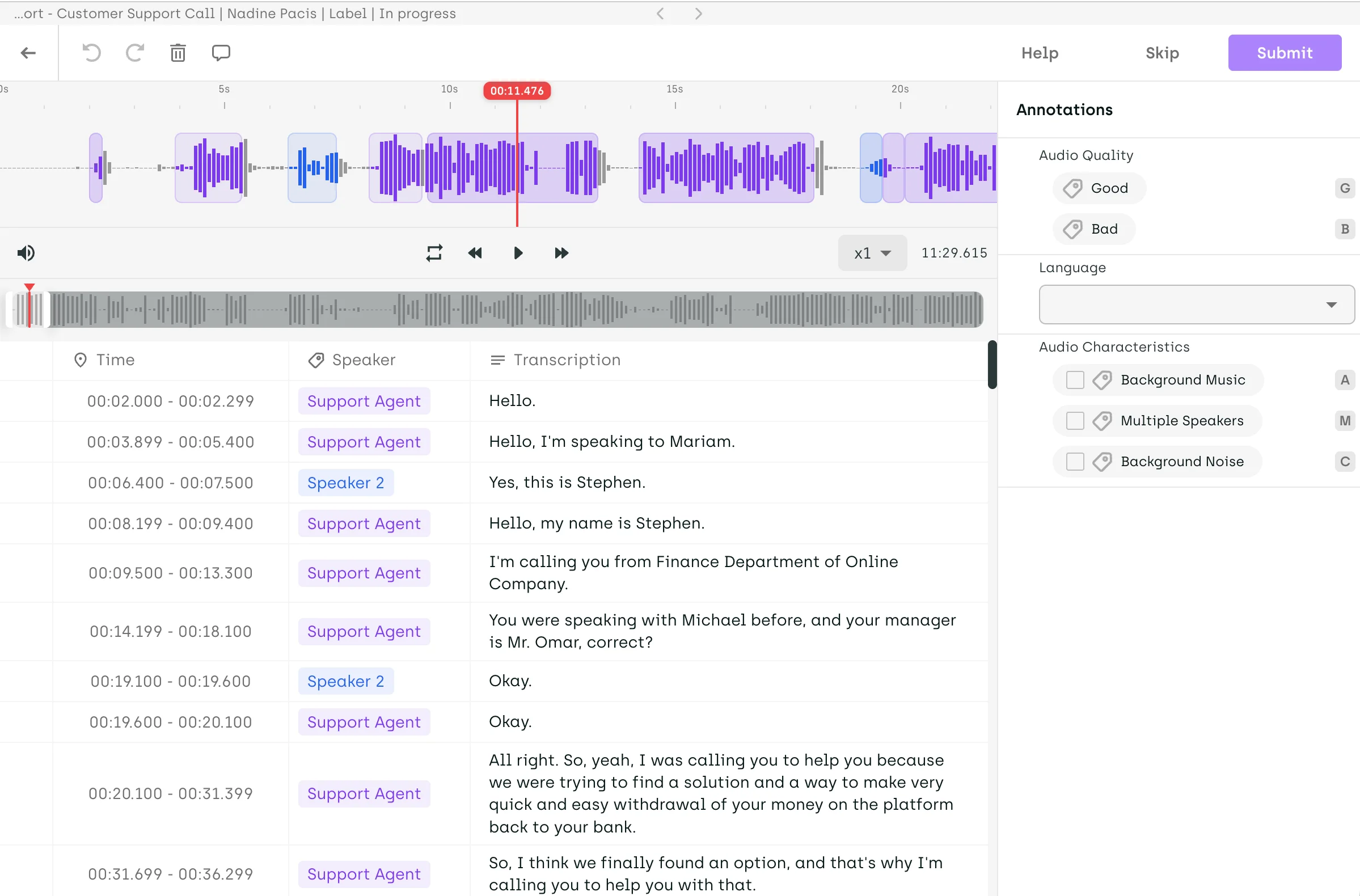Toggle loop playback icon

pos(434,252)
